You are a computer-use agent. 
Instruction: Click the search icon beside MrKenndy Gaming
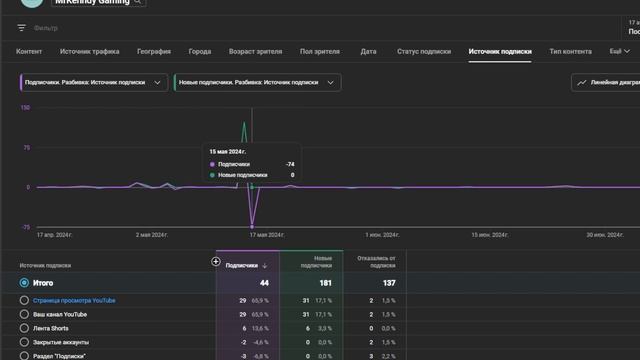[x=138, y=2]
